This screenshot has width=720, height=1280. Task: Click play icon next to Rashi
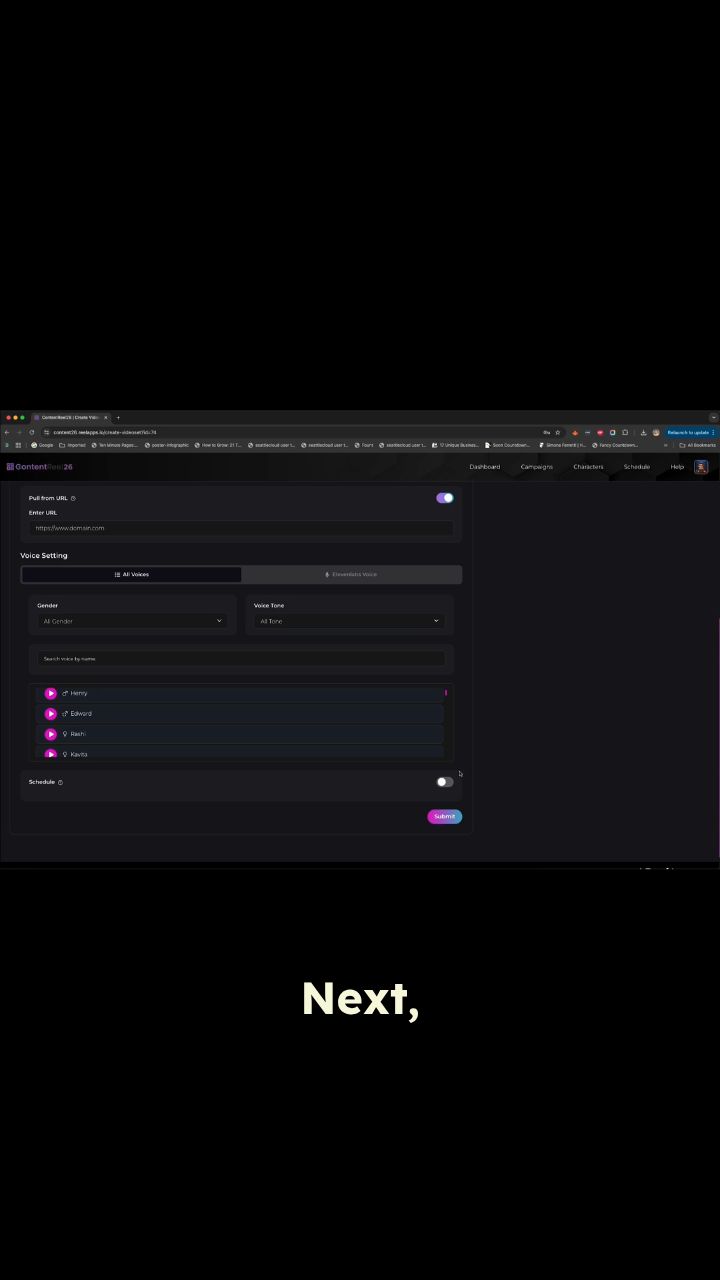tap(51, 734)
